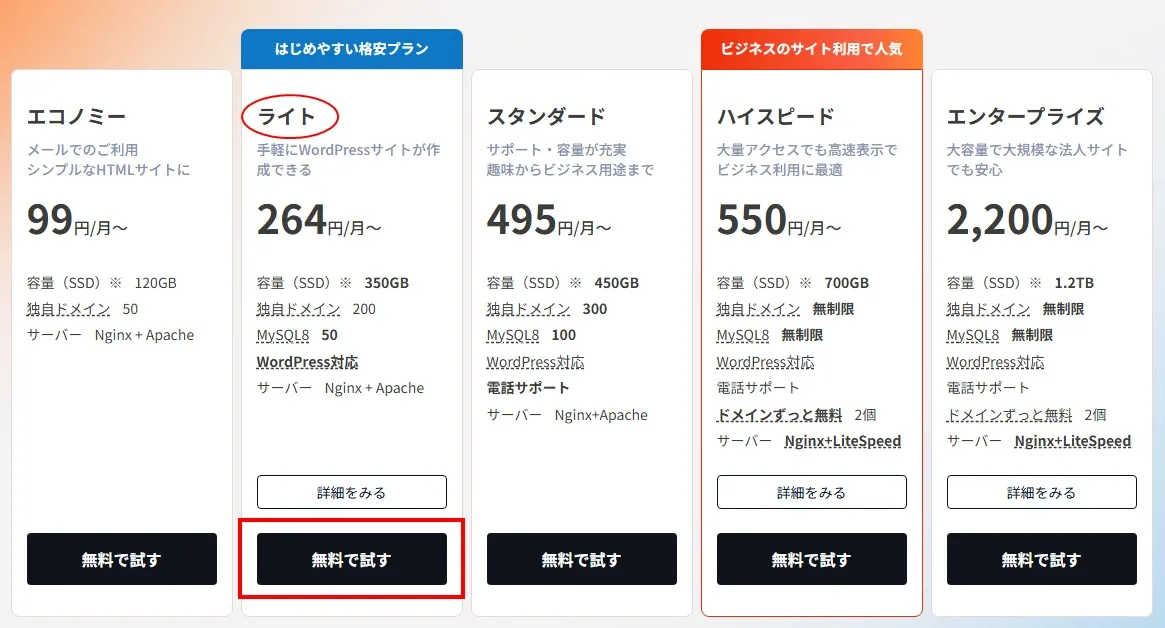
Task: Try the エンタープライズ plan for free
Action: click(1041, 559)
